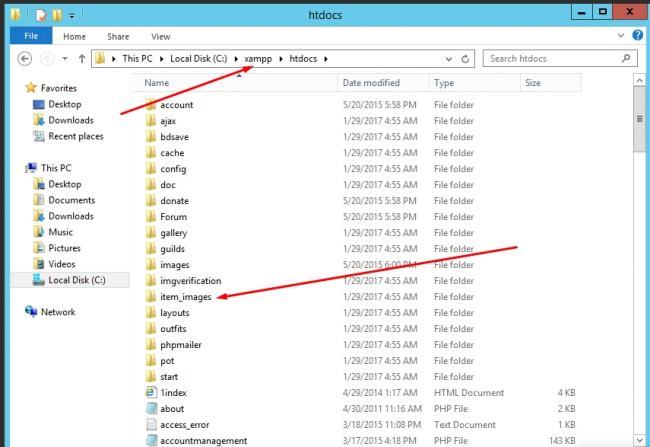Switch to the Home ribbon tab

pos(74,36)
